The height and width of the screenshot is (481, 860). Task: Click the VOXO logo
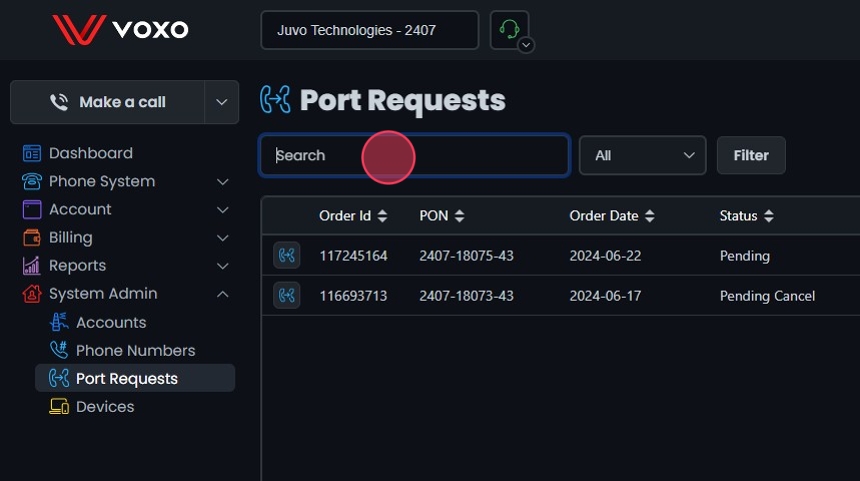[x=120, y=29]
